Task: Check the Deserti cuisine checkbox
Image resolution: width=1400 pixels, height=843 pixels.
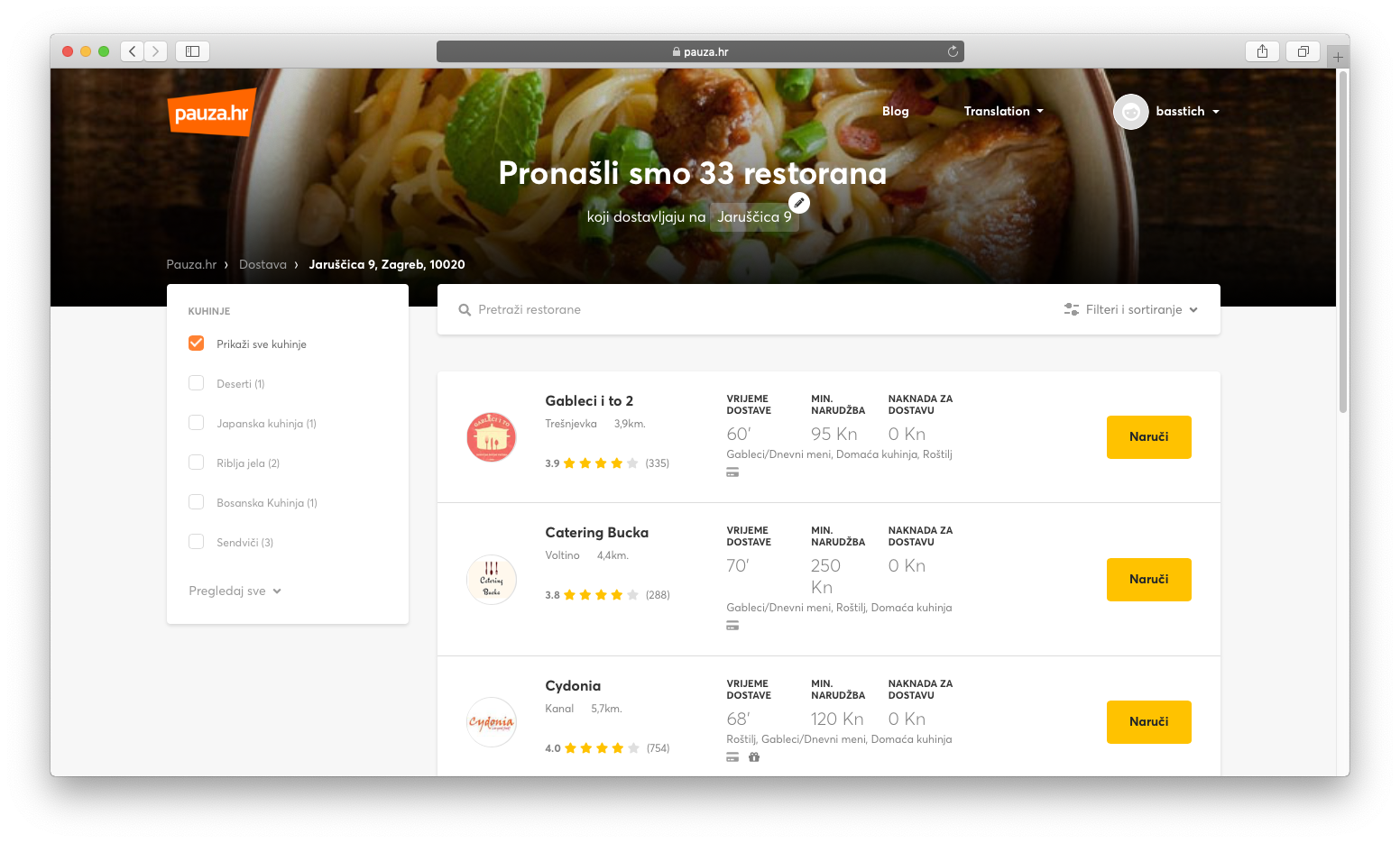Action: [x=196, y=383]
